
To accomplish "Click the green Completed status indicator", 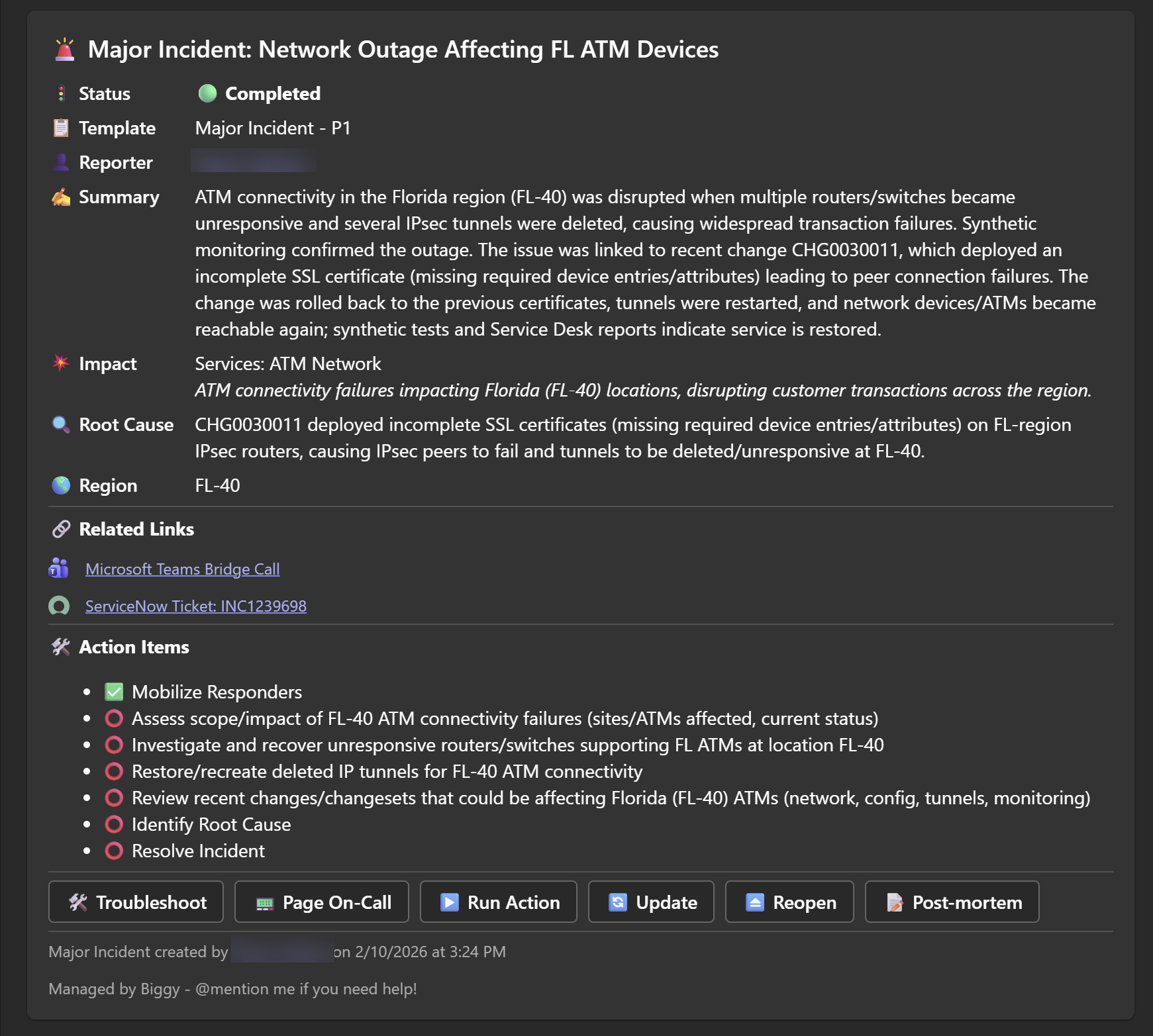I will click(x=207, y=93).
